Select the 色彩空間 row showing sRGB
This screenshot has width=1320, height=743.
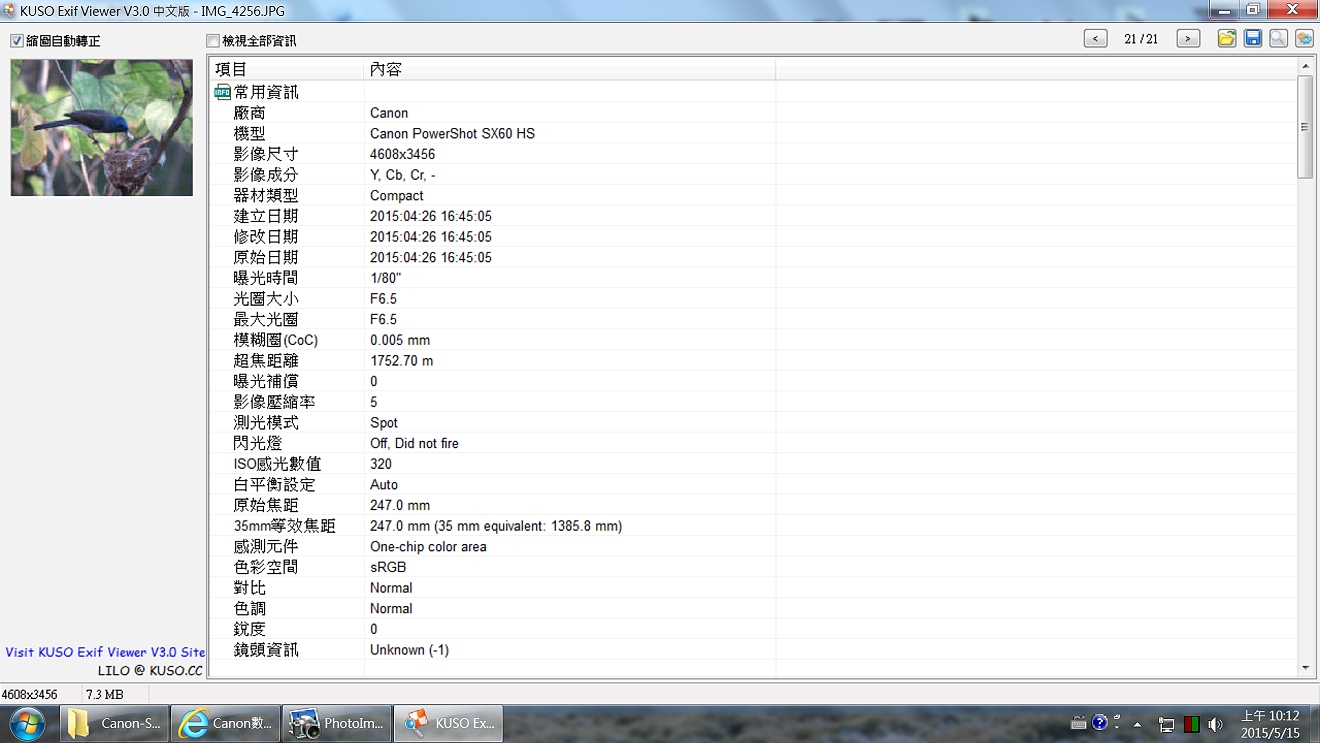pyautogui.click(x=753, y=567)
